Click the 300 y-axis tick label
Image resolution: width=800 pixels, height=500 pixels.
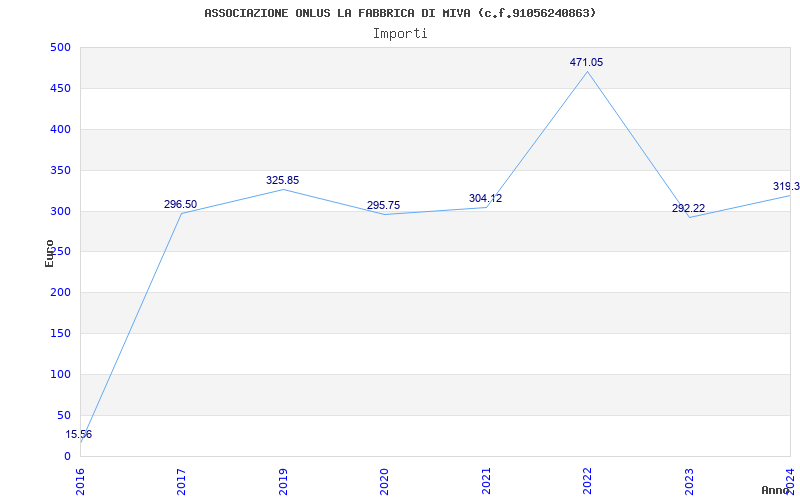point(60,211)
